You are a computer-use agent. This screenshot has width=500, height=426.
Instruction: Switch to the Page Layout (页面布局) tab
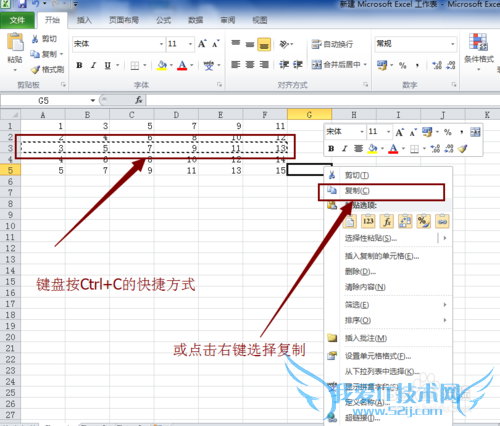pos(124,20)
